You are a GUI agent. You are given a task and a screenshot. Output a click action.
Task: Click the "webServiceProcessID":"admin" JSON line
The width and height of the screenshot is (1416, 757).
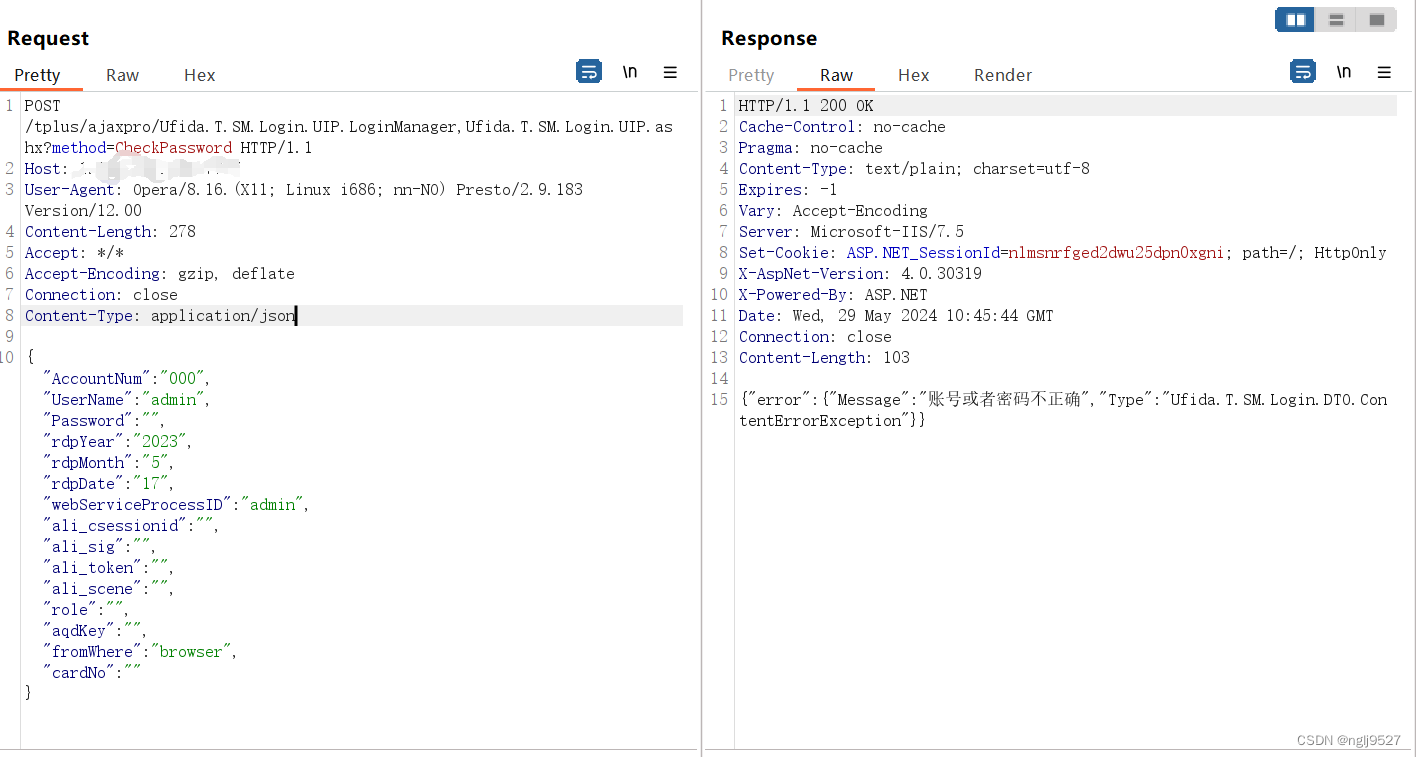click(176, 505)
